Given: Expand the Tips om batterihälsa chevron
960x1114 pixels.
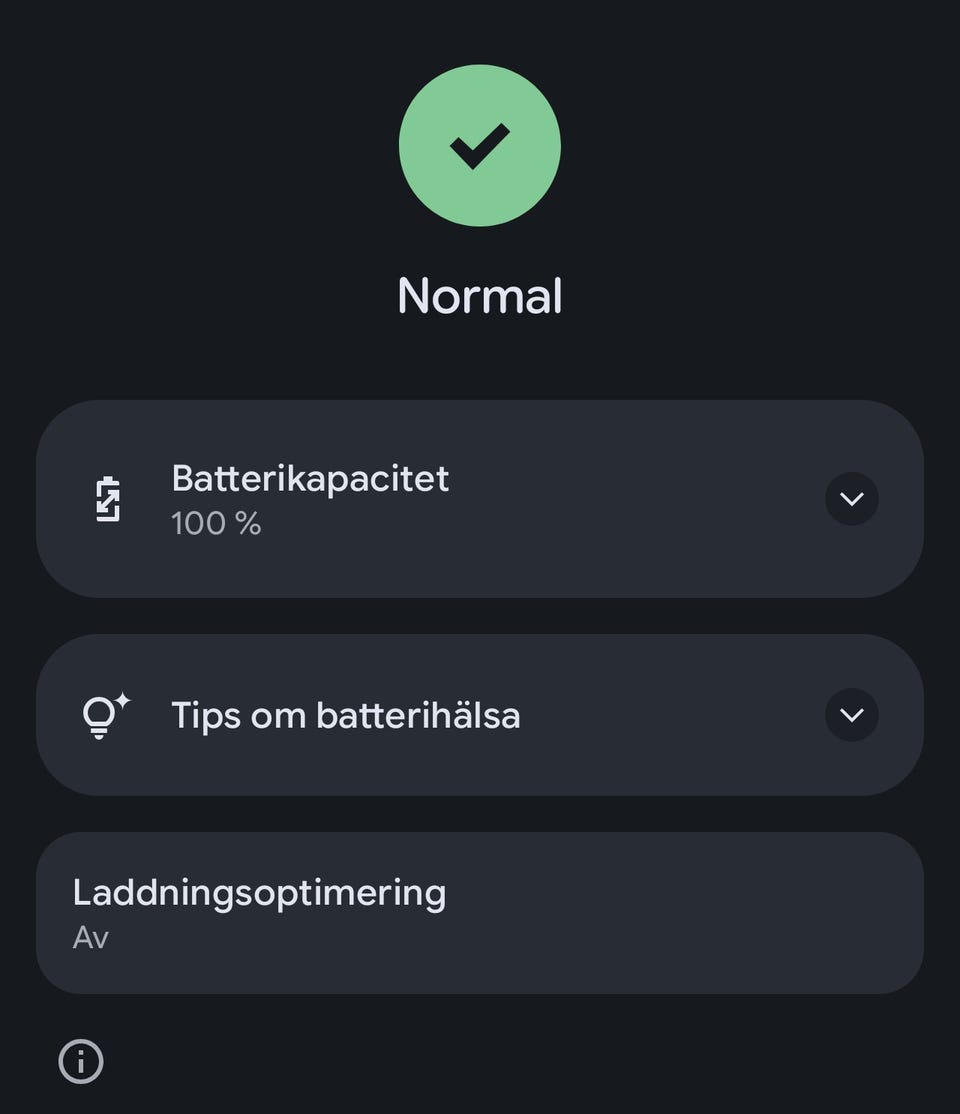Looking at the screenshot, I should 852,715.
